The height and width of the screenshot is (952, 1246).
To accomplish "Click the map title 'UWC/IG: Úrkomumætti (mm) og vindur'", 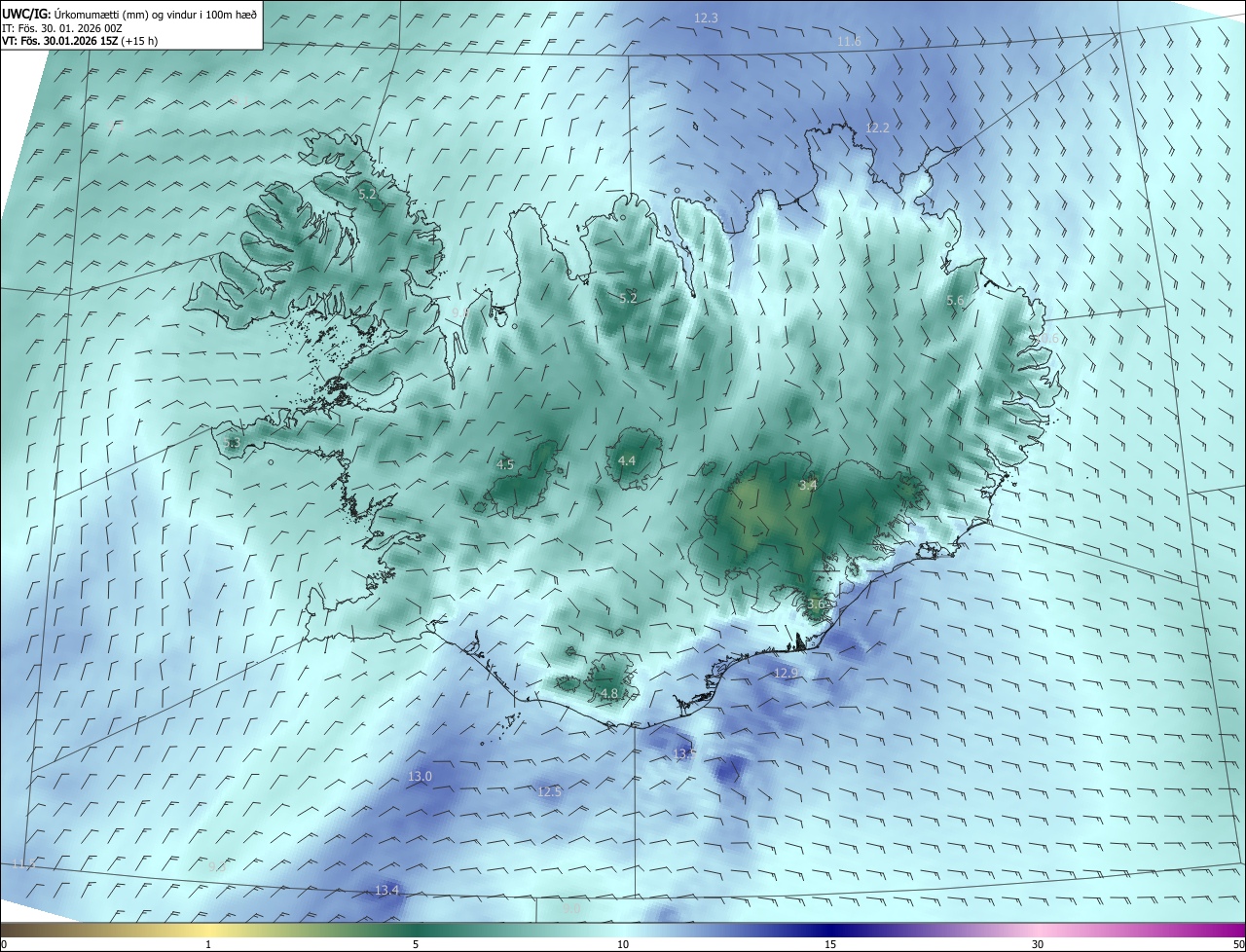I will [x=130, y=14].
